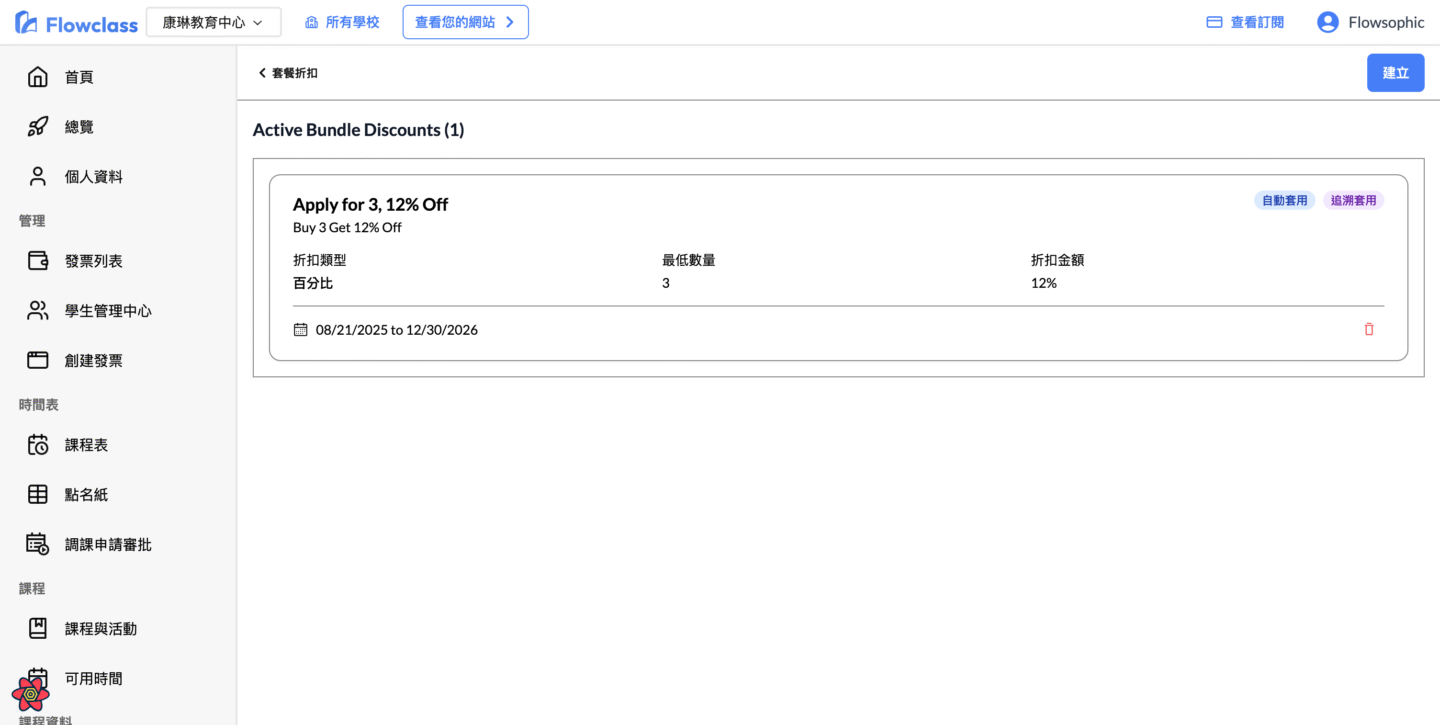Screen dimensions: 1440x725
Task: Click the rocket icon for 總覽
Action: [x=38, y=127]
